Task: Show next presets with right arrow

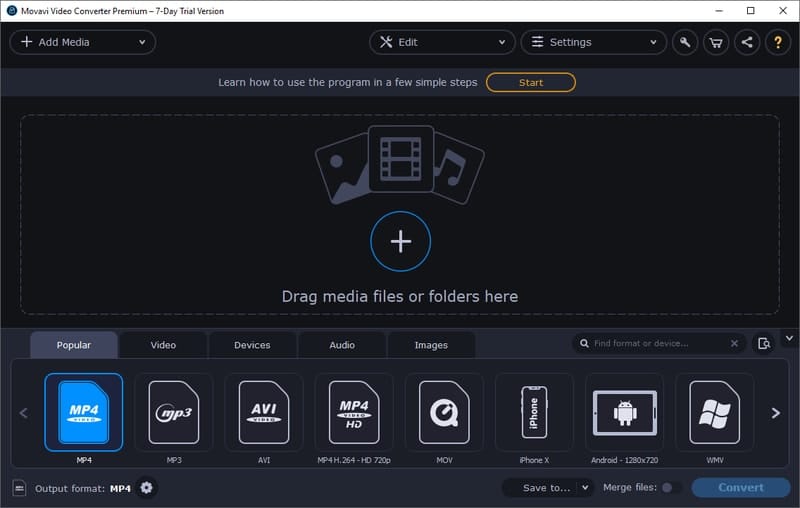Action: pos(776,413)
